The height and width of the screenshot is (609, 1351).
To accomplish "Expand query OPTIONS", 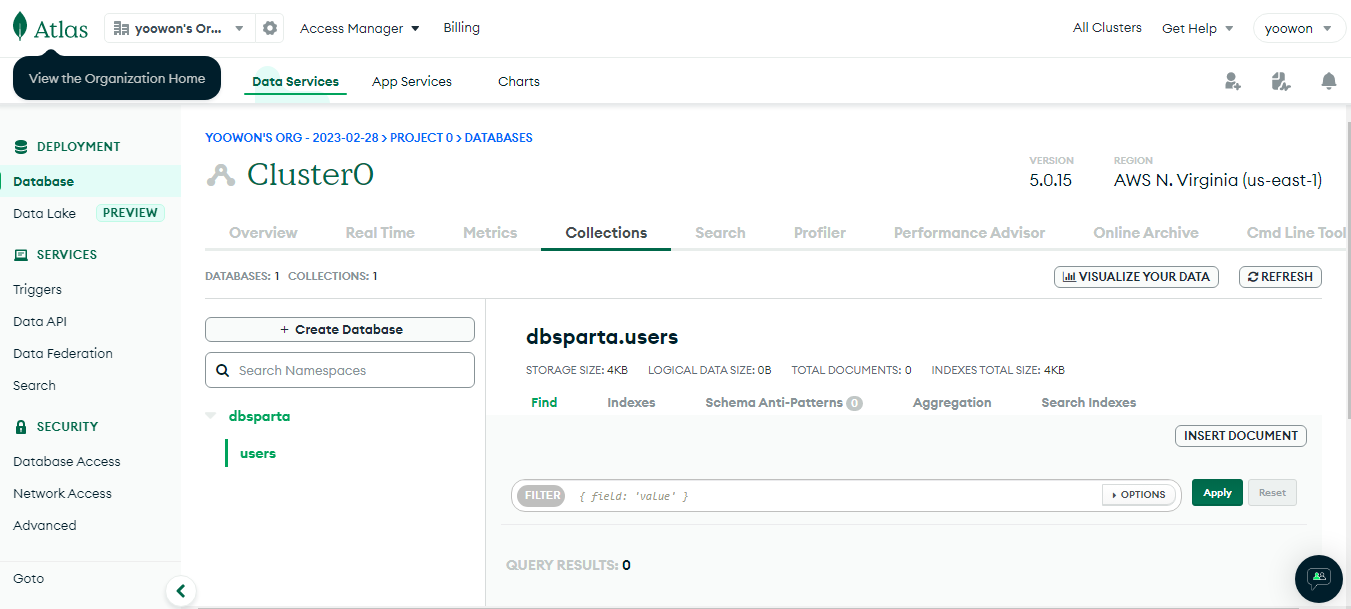I will [1139, 494].
